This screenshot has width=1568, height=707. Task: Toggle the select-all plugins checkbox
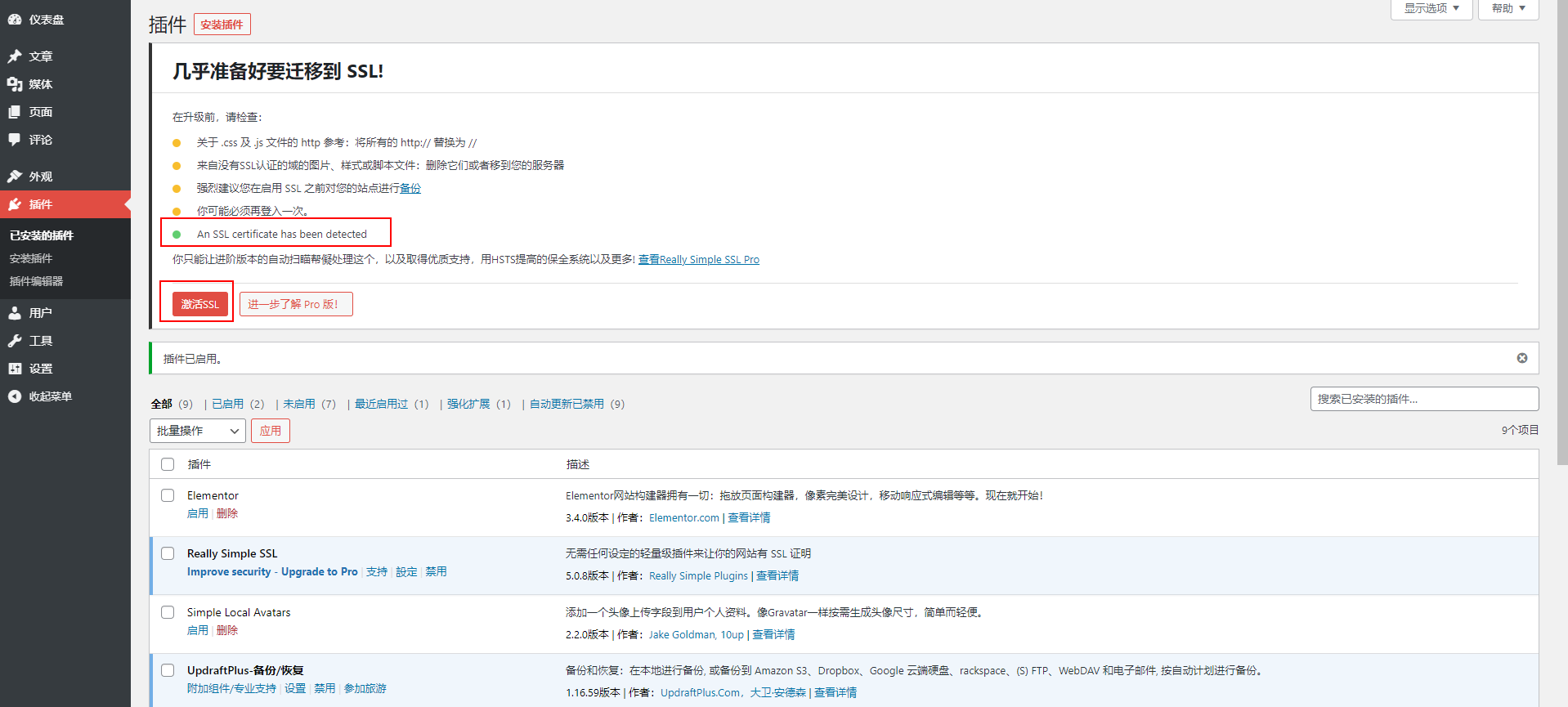point(168,464)
